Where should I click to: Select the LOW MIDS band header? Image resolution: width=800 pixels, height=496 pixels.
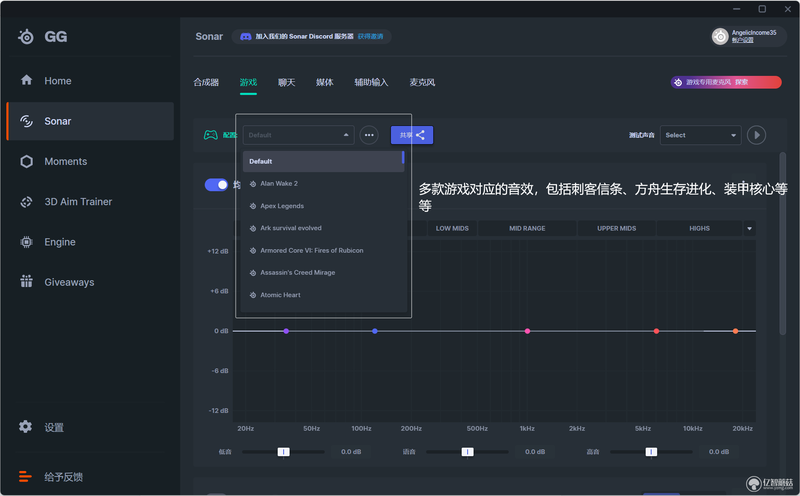[452, 229]
